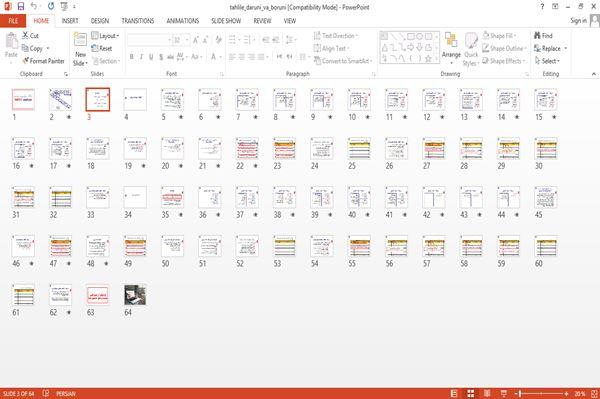Click the Undo arrow icon

(x=34, y=6)
